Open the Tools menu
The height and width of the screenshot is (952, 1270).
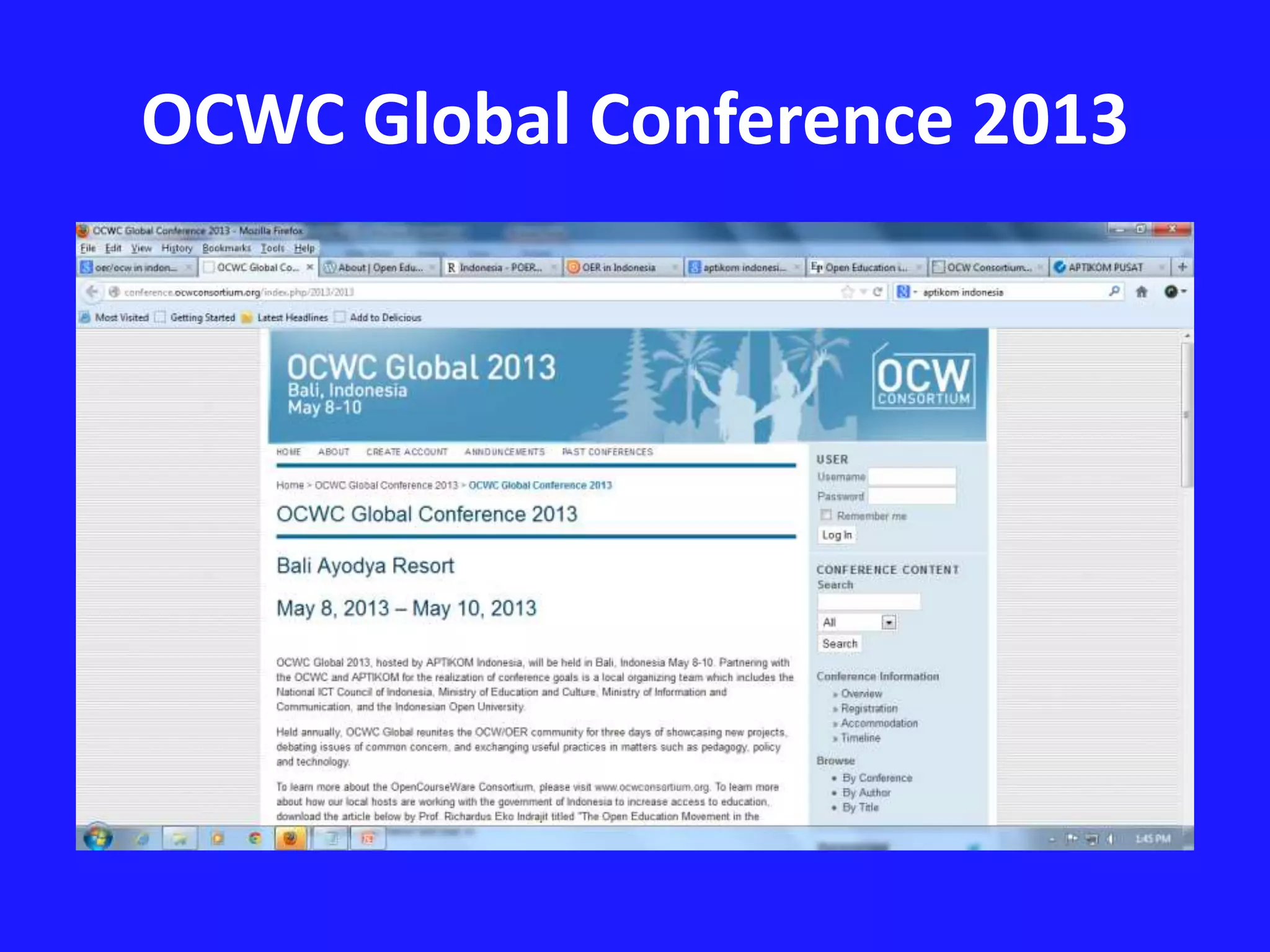272,249
